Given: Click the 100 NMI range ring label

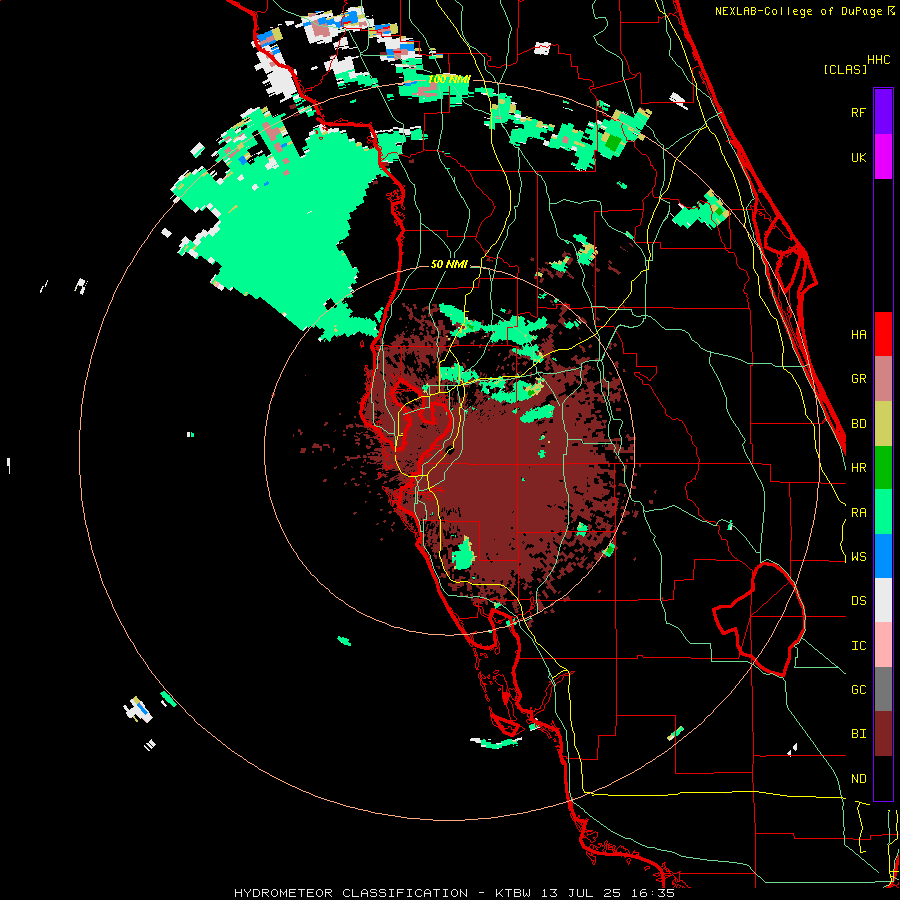Looking at the screenshot, I should 449,79.
